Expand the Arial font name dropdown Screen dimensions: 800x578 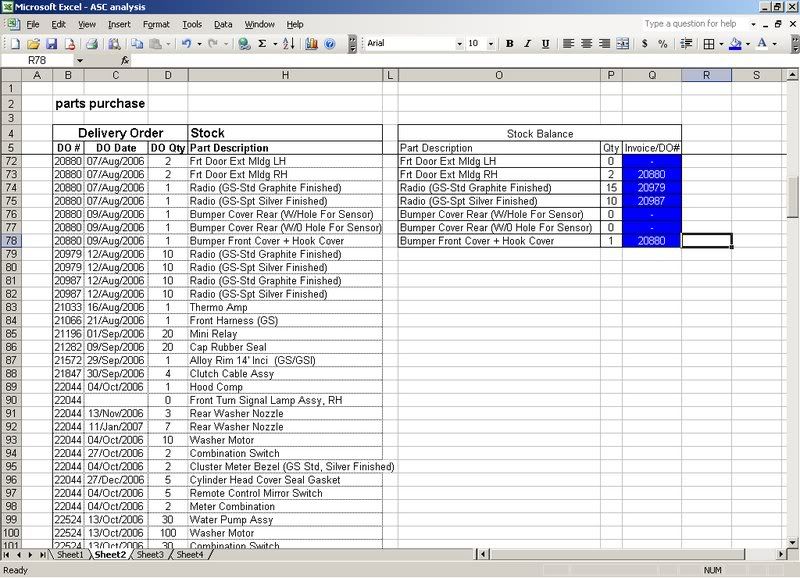459,44
